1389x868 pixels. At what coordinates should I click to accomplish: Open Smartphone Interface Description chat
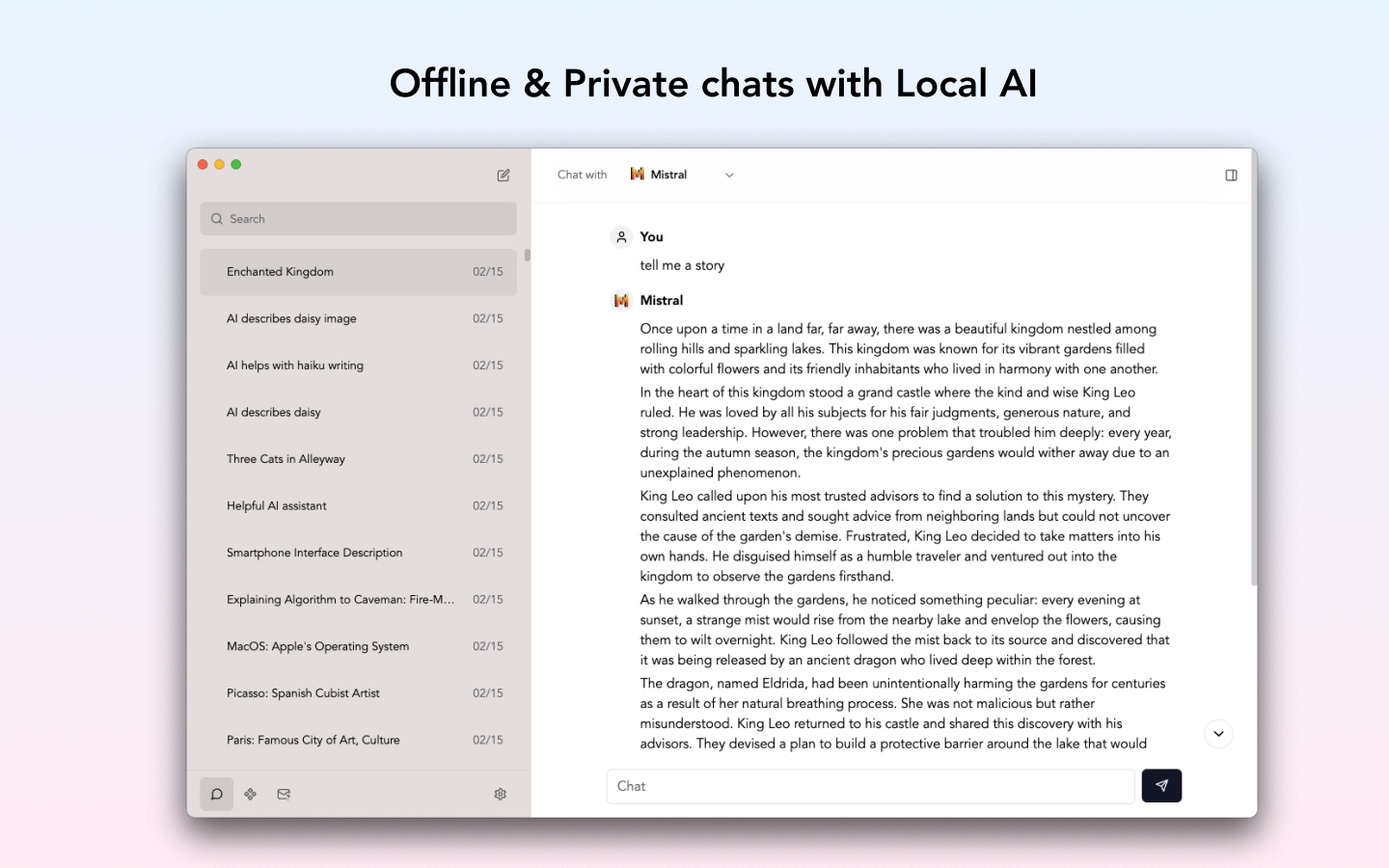click(358, 553)
